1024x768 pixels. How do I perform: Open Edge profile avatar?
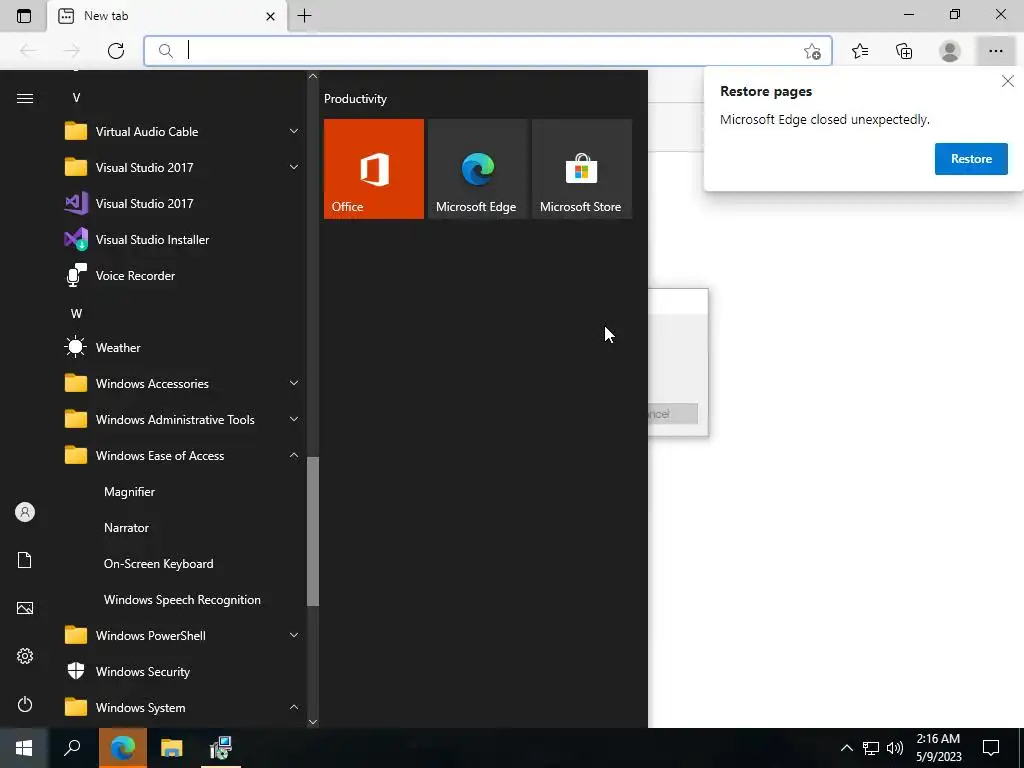pyautogui.click(x=950, y=51)
